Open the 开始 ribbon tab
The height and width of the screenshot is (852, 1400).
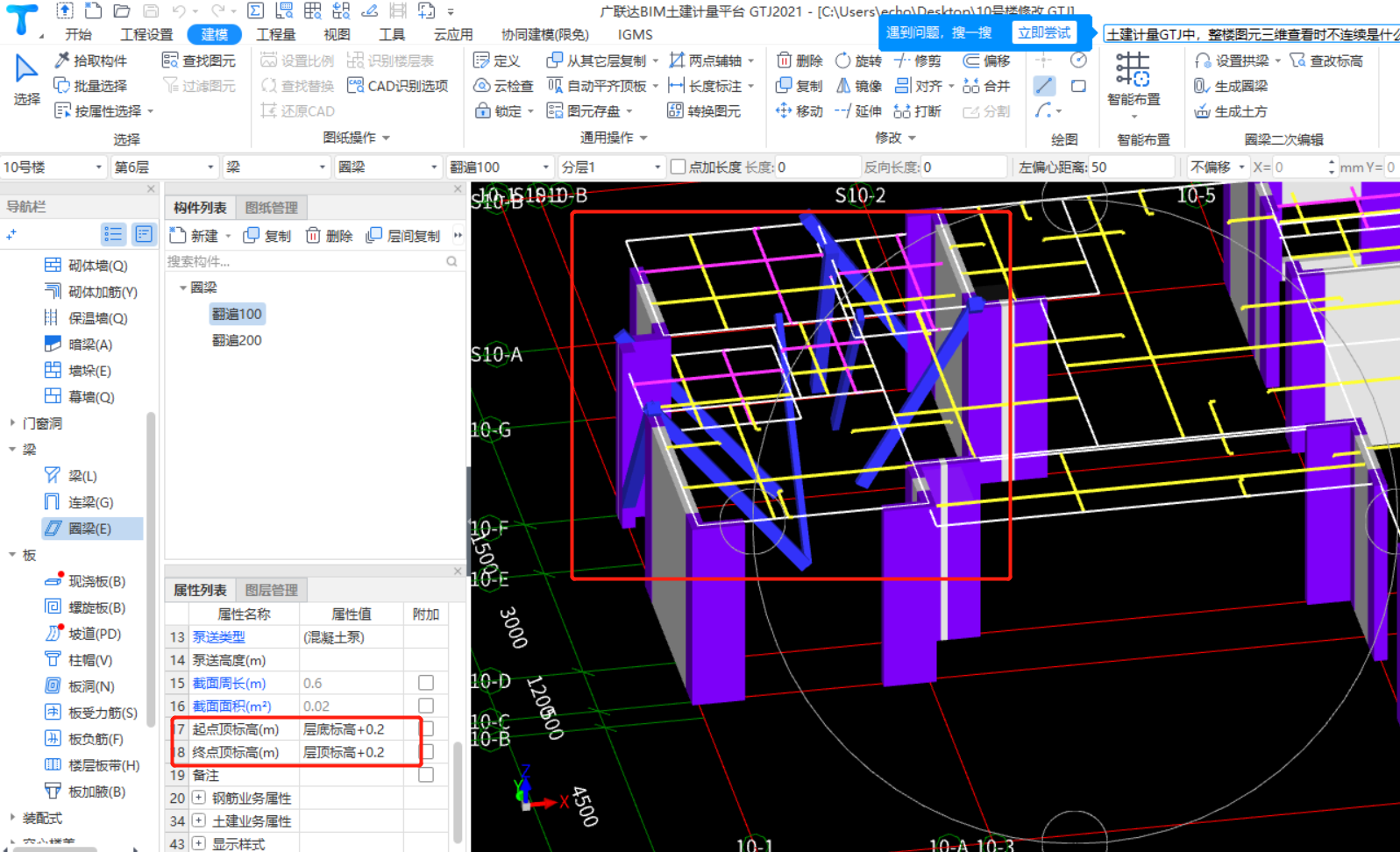(79, 34)
